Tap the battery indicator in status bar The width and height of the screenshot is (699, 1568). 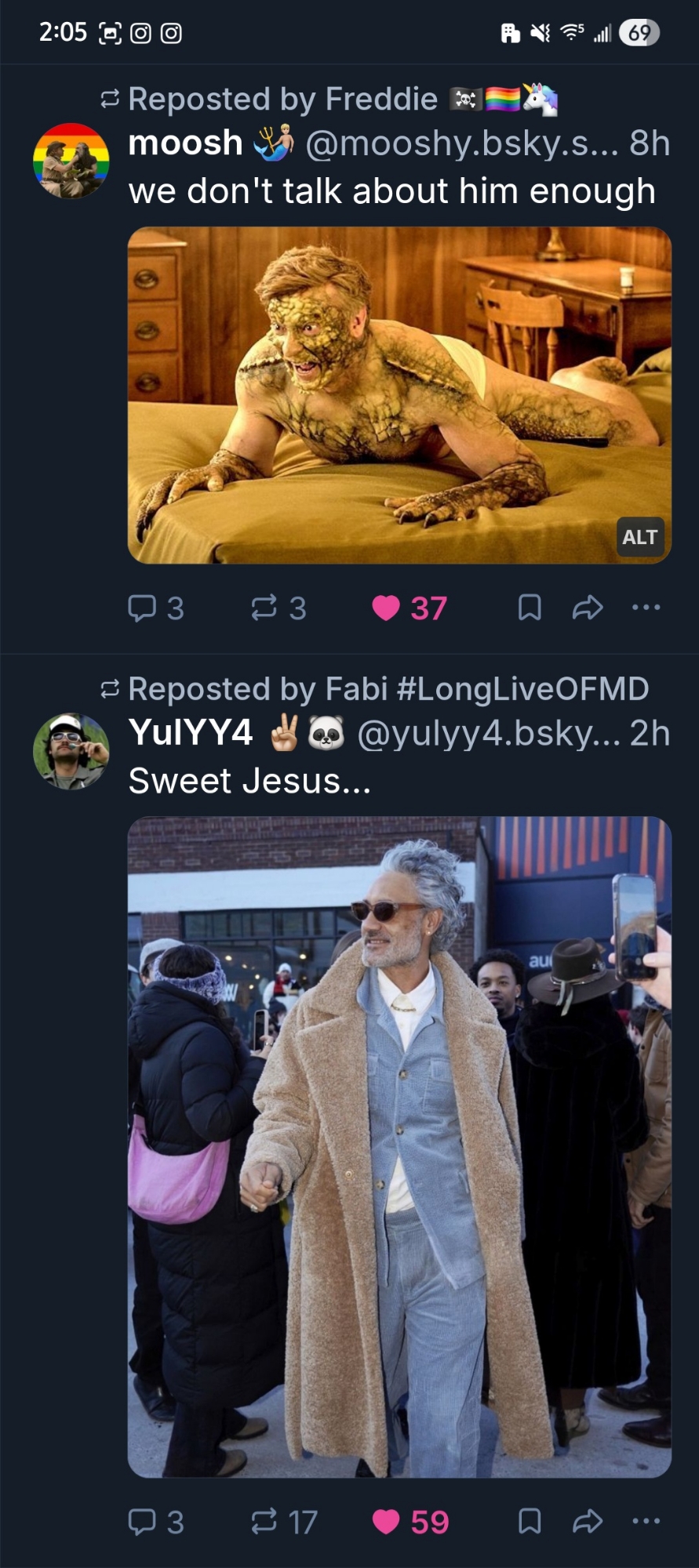tap(639, 32)
